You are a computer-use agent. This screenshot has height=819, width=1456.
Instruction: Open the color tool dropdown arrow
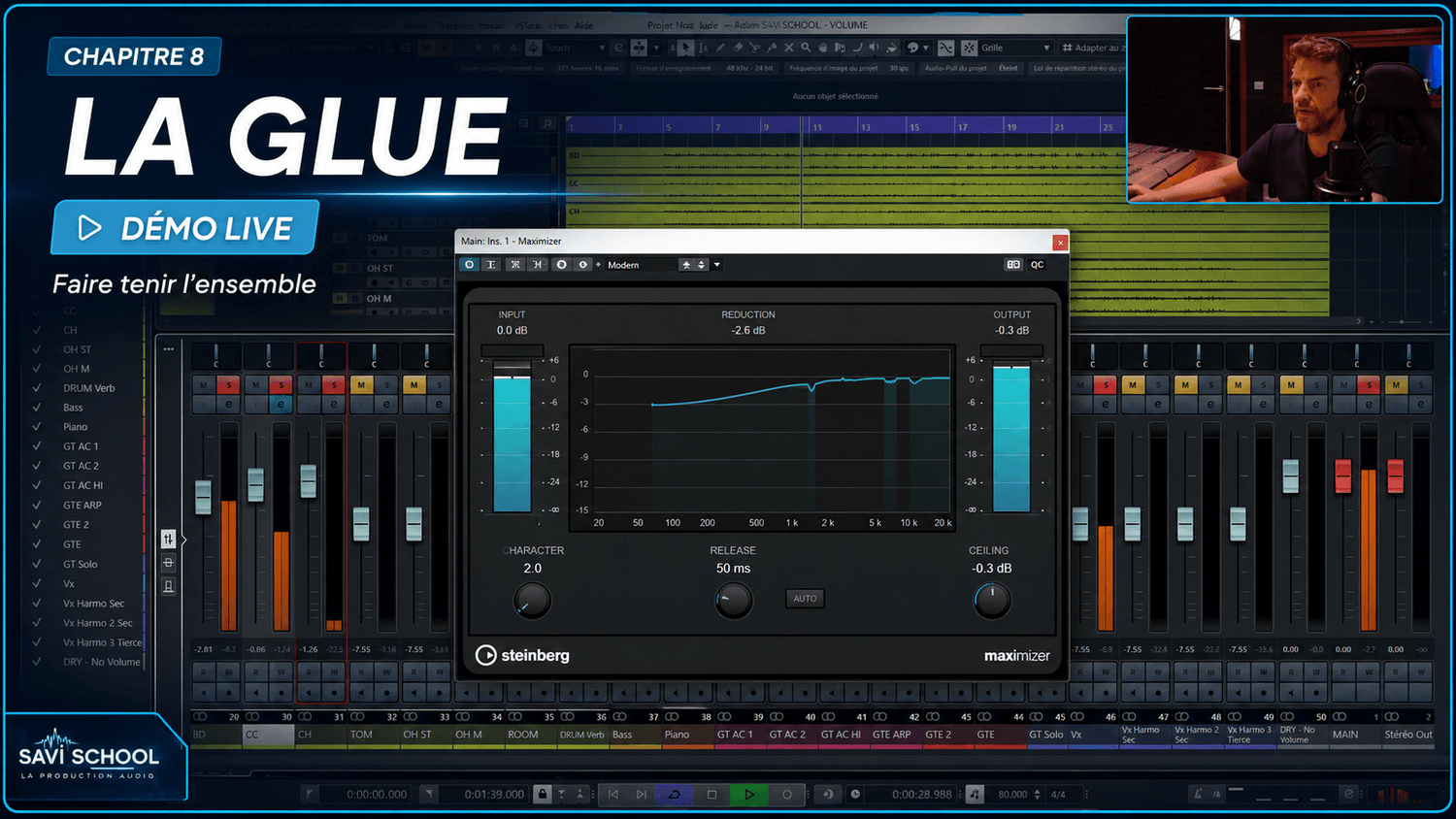point(926,48)
